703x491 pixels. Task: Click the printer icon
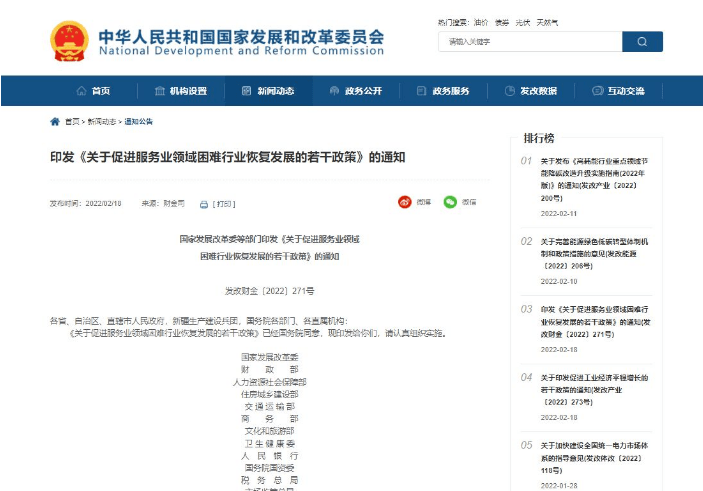pyautogui.click(x=204, y=204)
